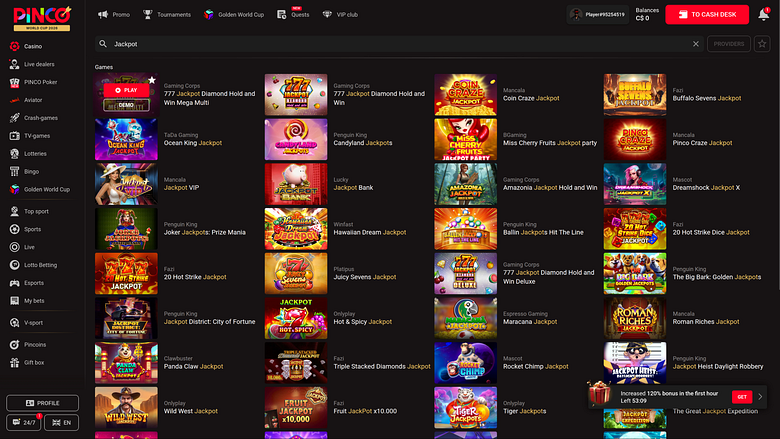The width and height of the screenshot is (780, 439).
Task: Open Live dealers in sidebar
Action: (x=32, y=64)
